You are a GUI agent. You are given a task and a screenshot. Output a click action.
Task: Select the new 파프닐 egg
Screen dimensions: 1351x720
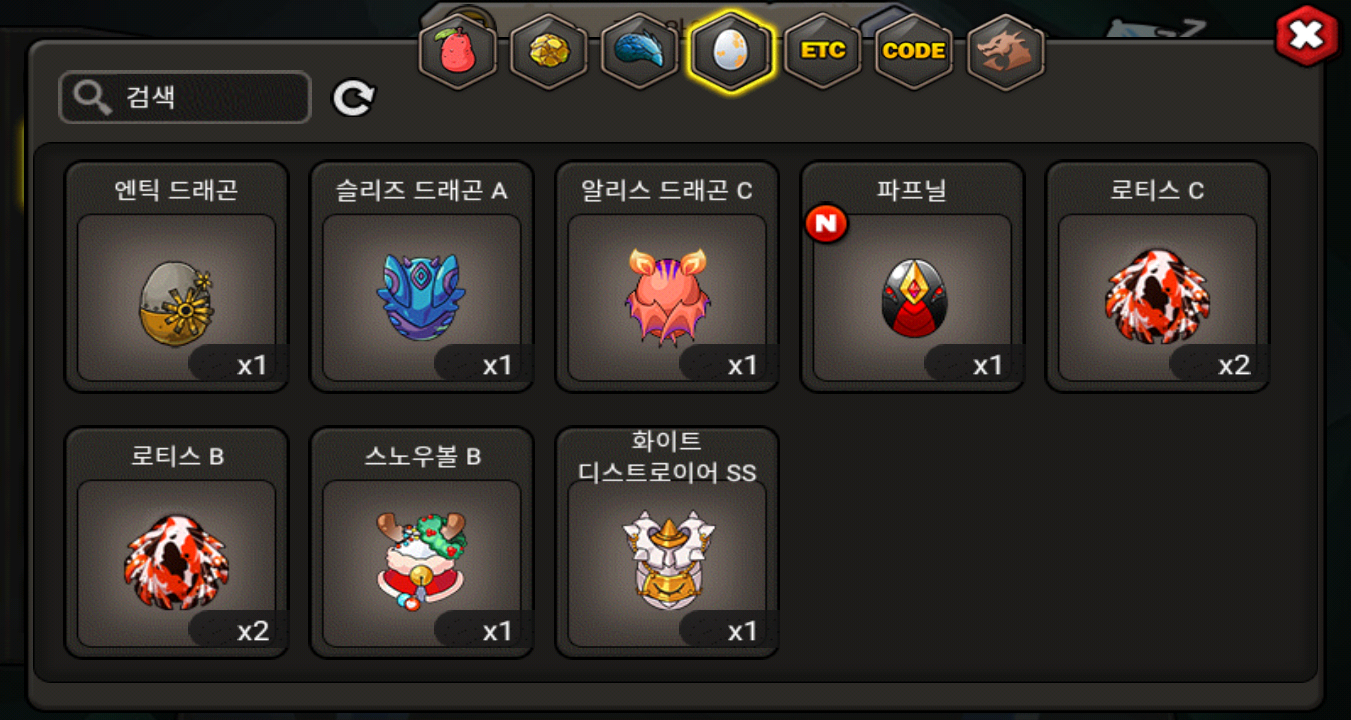point(912,277)
